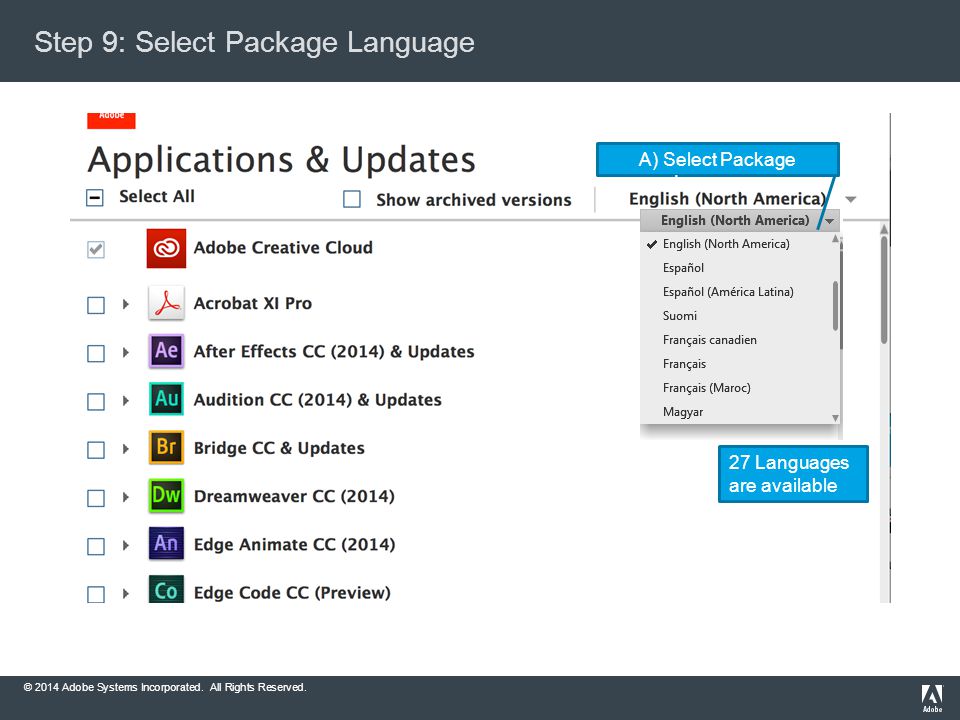The image size is (960, 720).
Task: Check the Bridge CC & Updates checkbox
Action: (x=96, y=450)
